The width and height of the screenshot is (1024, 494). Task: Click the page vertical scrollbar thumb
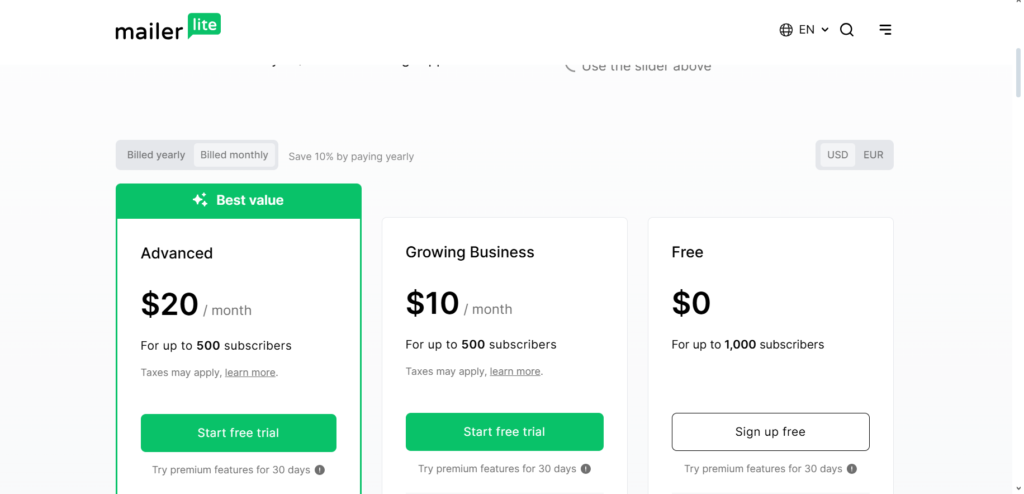tap(1018, 72)
